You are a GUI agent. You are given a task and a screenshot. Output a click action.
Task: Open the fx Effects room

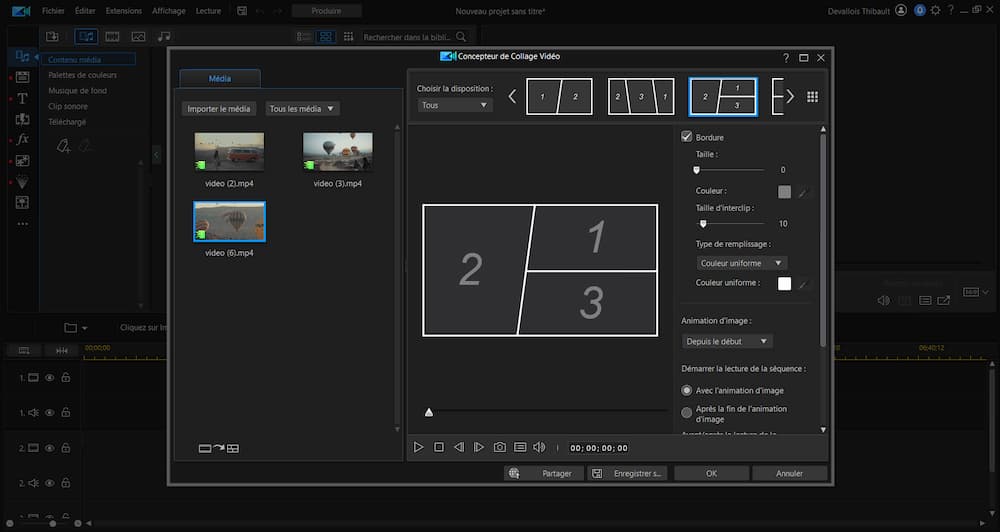pyautogui.click(x=22, y=139)
